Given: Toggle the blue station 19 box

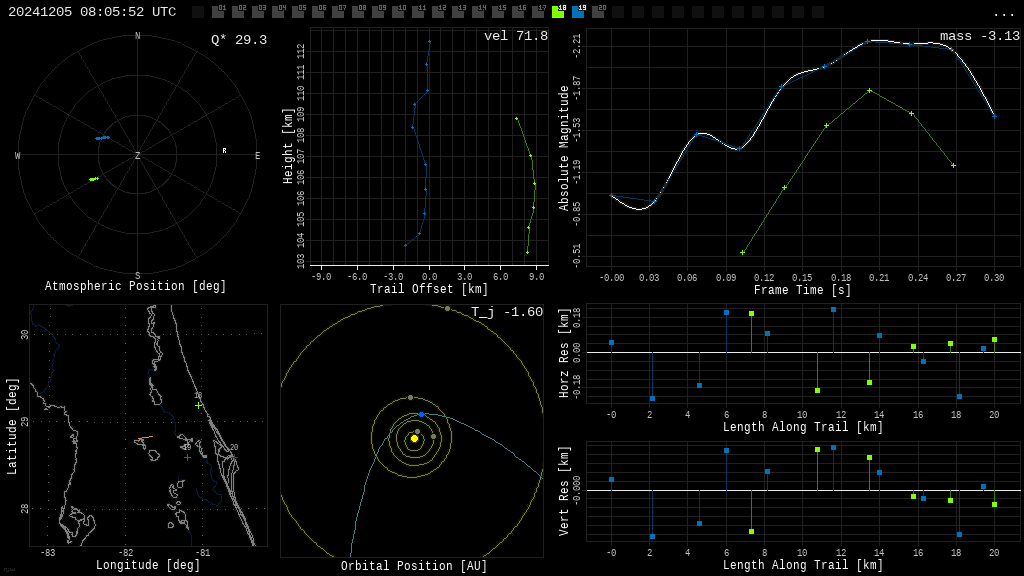Looking at the screenshot, I should tap(578, 12).
